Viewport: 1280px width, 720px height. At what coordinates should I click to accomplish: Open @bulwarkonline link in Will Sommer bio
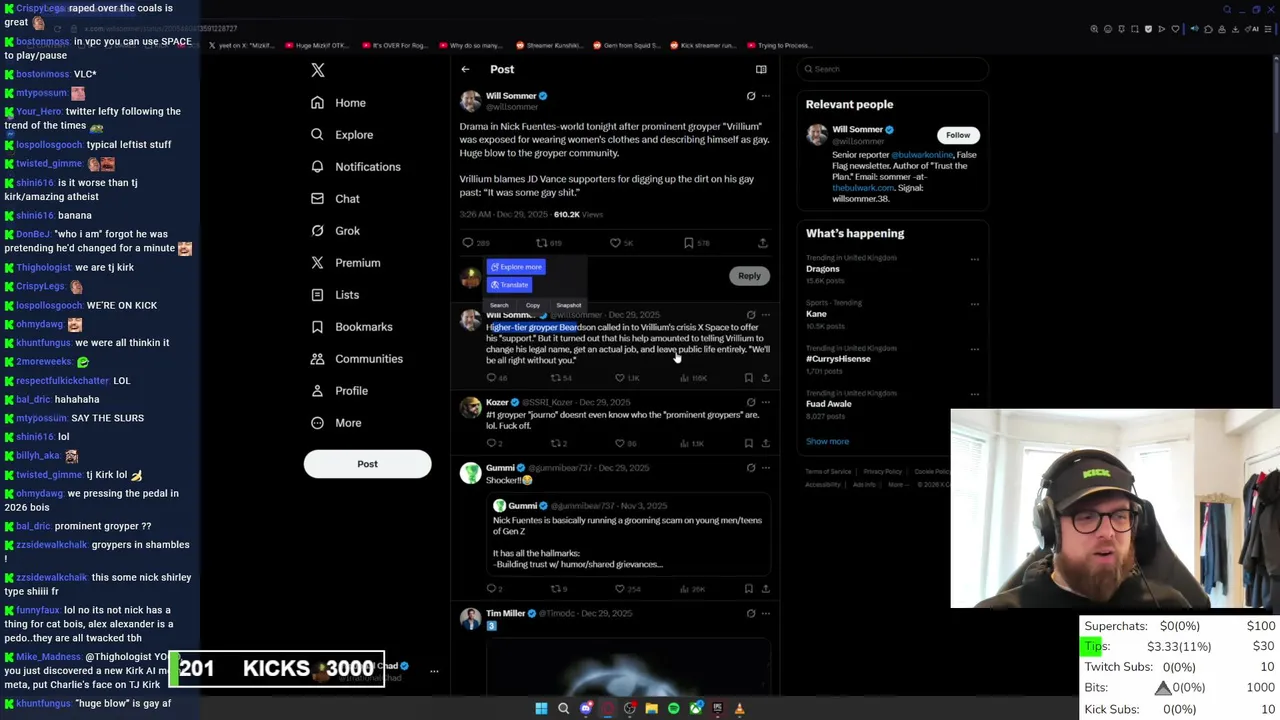tap(921, 155)
